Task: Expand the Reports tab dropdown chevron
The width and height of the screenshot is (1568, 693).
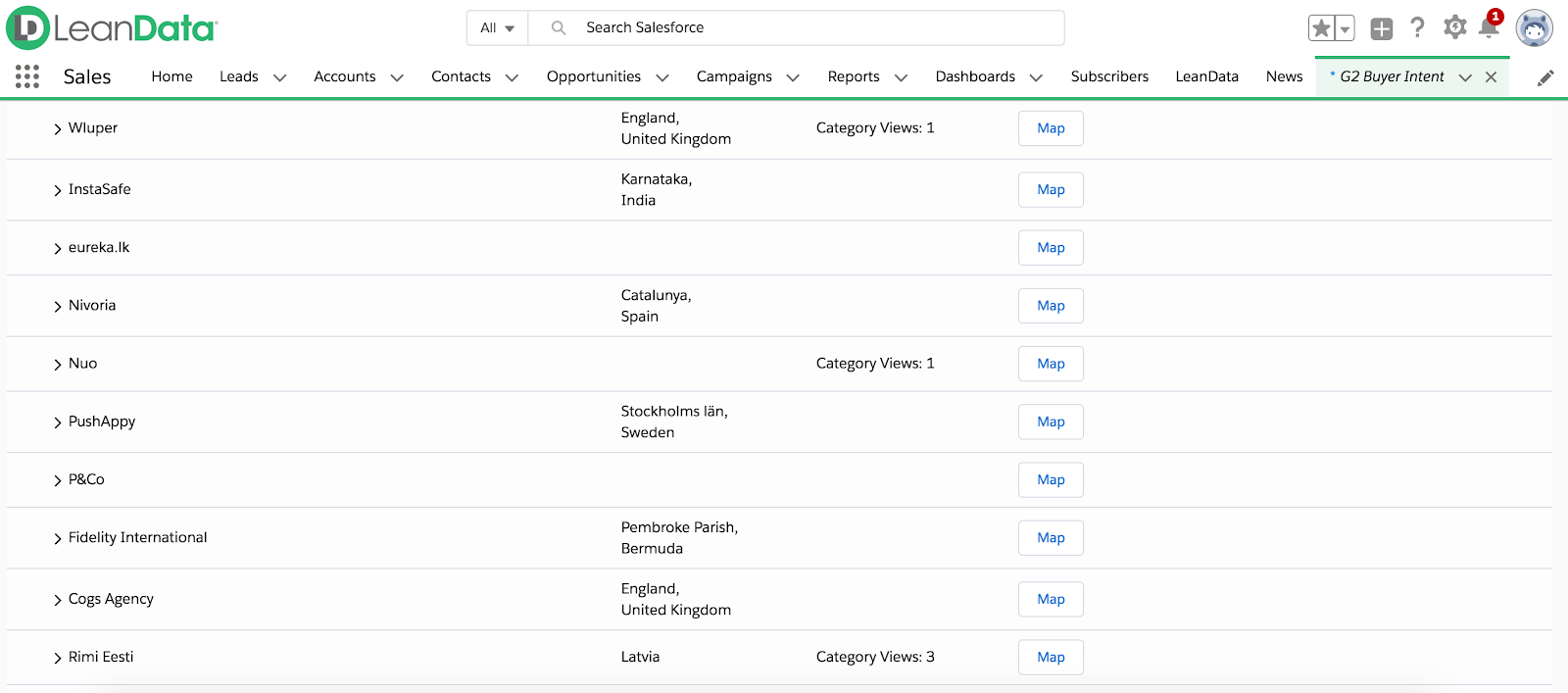Action: coord(901,77)
